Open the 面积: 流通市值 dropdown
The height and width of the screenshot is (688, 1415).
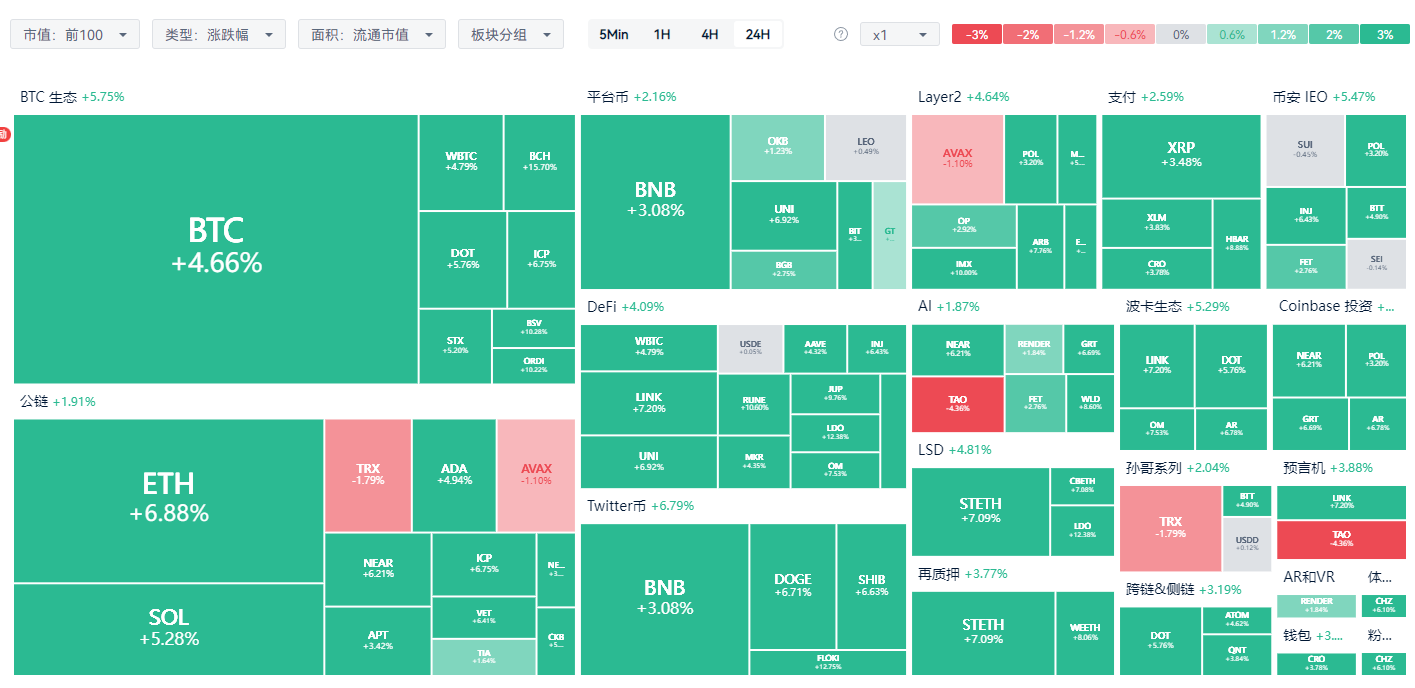pos(372,34)
